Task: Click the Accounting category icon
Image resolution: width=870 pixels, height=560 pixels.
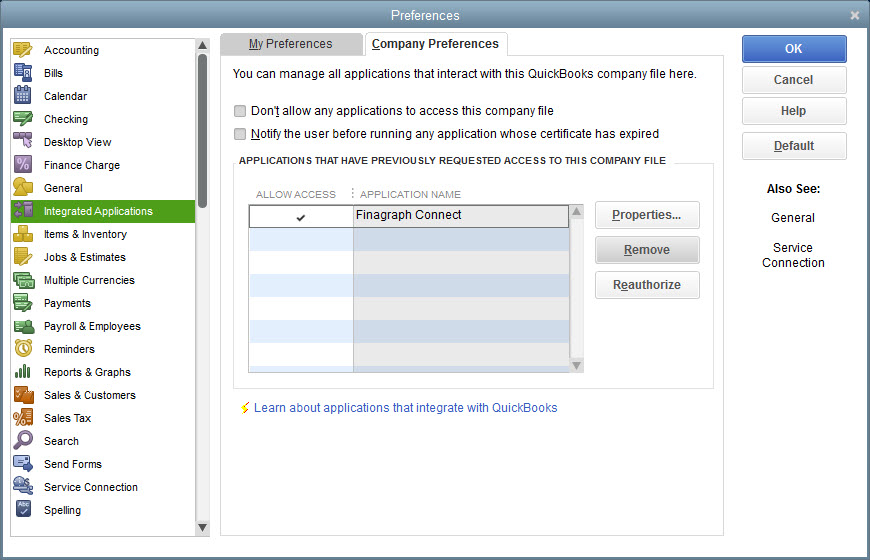Action: tap(23, 50)
